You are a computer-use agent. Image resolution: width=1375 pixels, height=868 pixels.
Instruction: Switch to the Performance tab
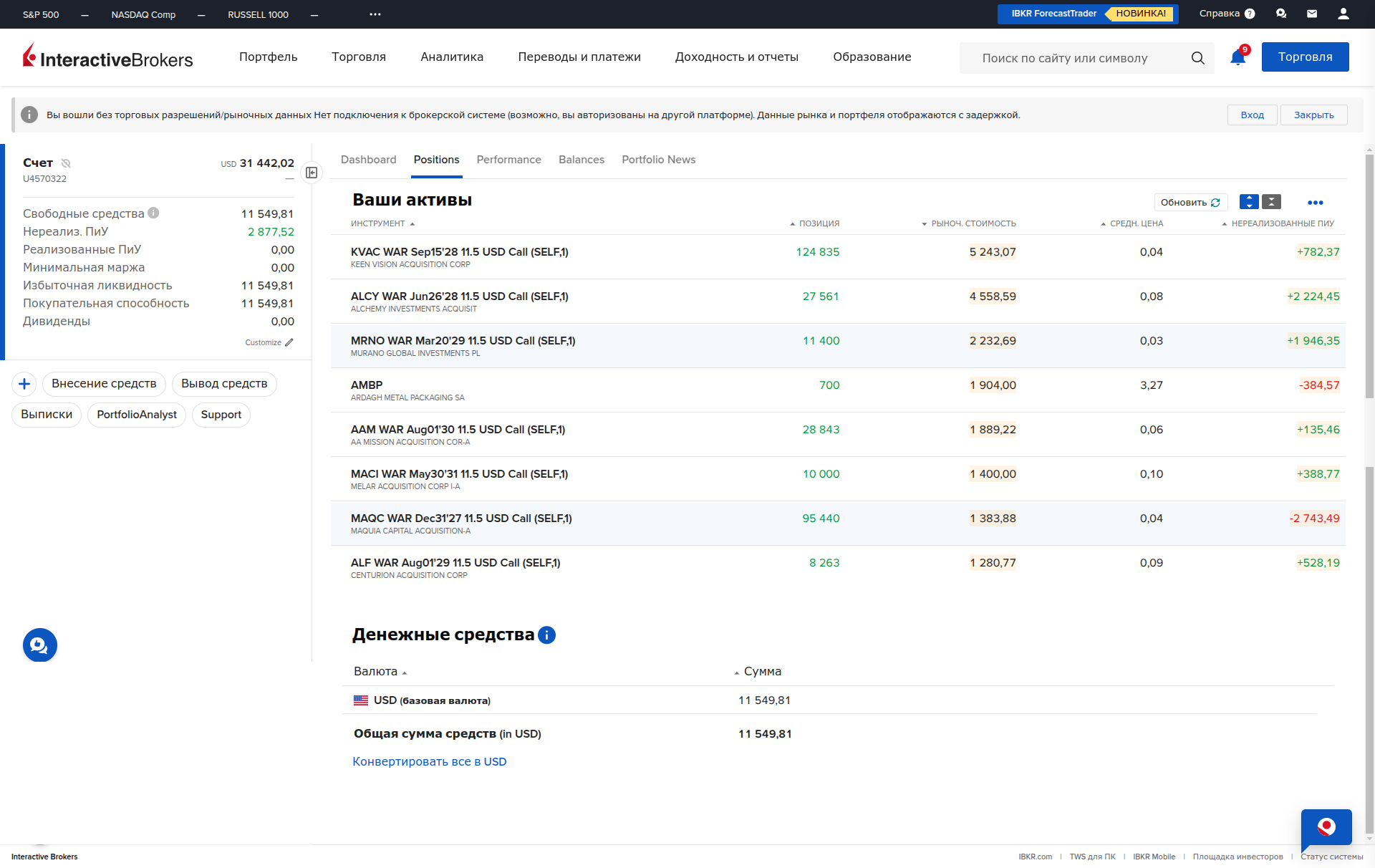[508, 160]
